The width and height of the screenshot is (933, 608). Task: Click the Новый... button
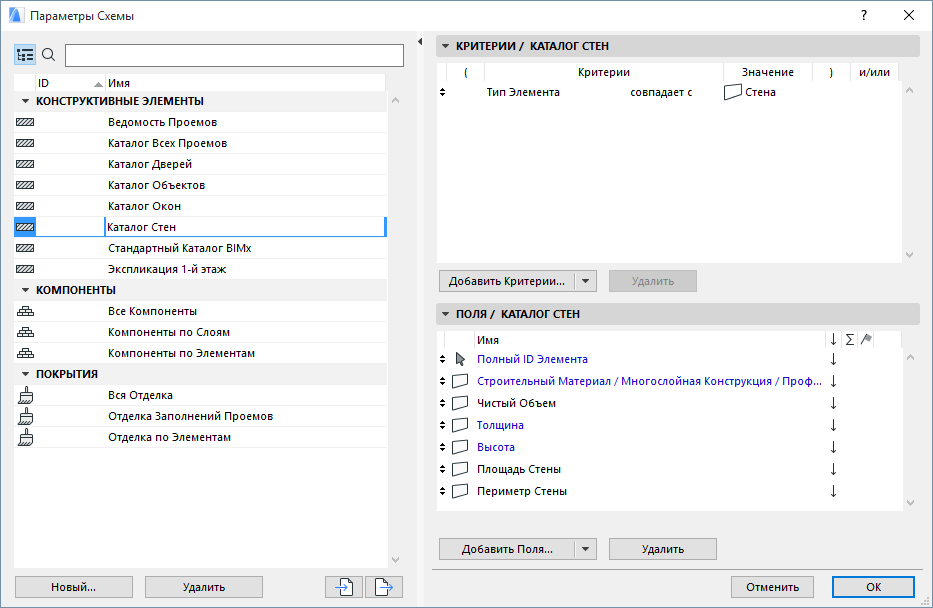point(74,587)
